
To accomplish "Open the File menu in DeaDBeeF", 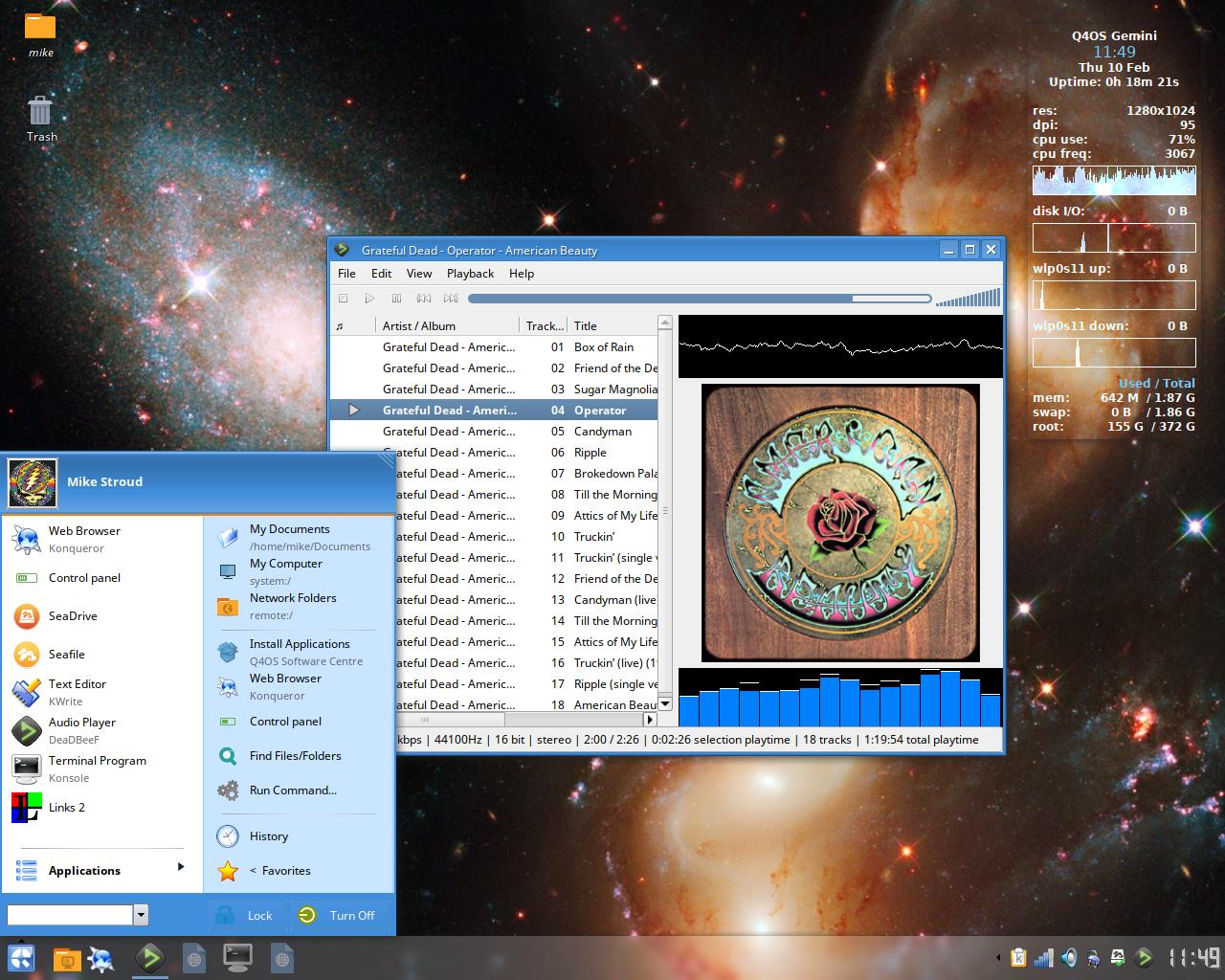I will click(346, 274).
